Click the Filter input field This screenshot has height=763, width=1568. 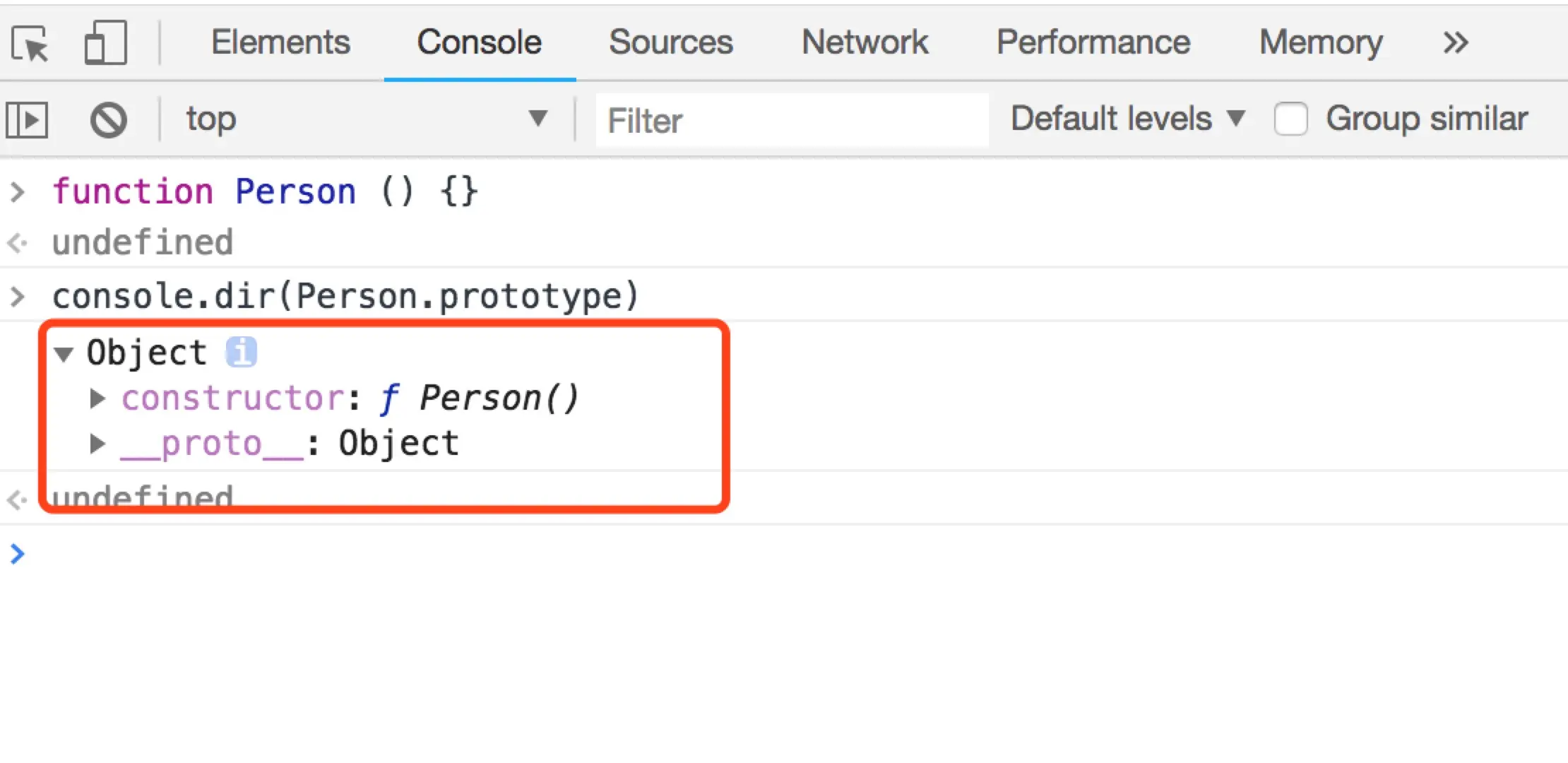(x=791, y=120)
